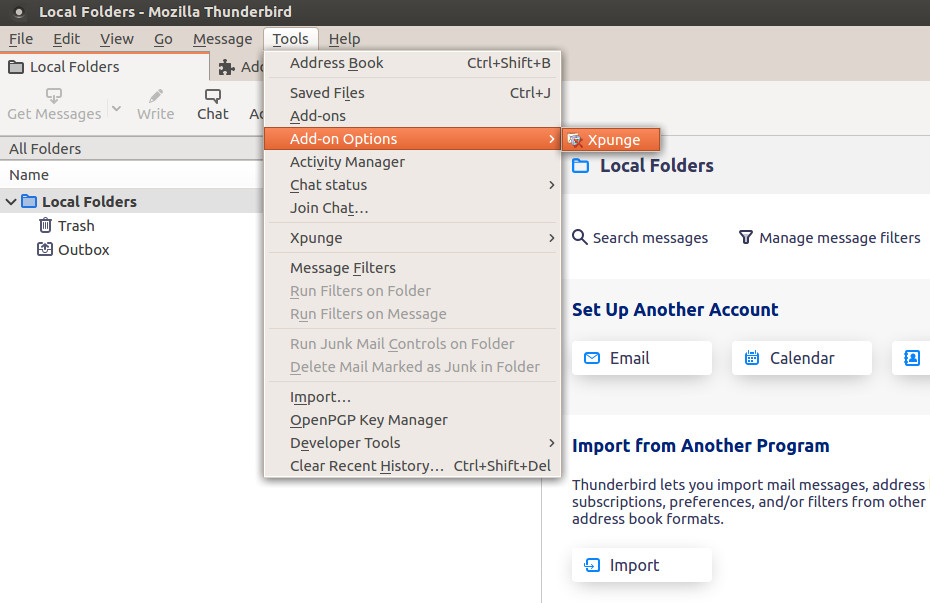This screenshot has height=603, width=930.
Task: Click the folder icon in the Local Folders tab
Action: coord(16,66)
